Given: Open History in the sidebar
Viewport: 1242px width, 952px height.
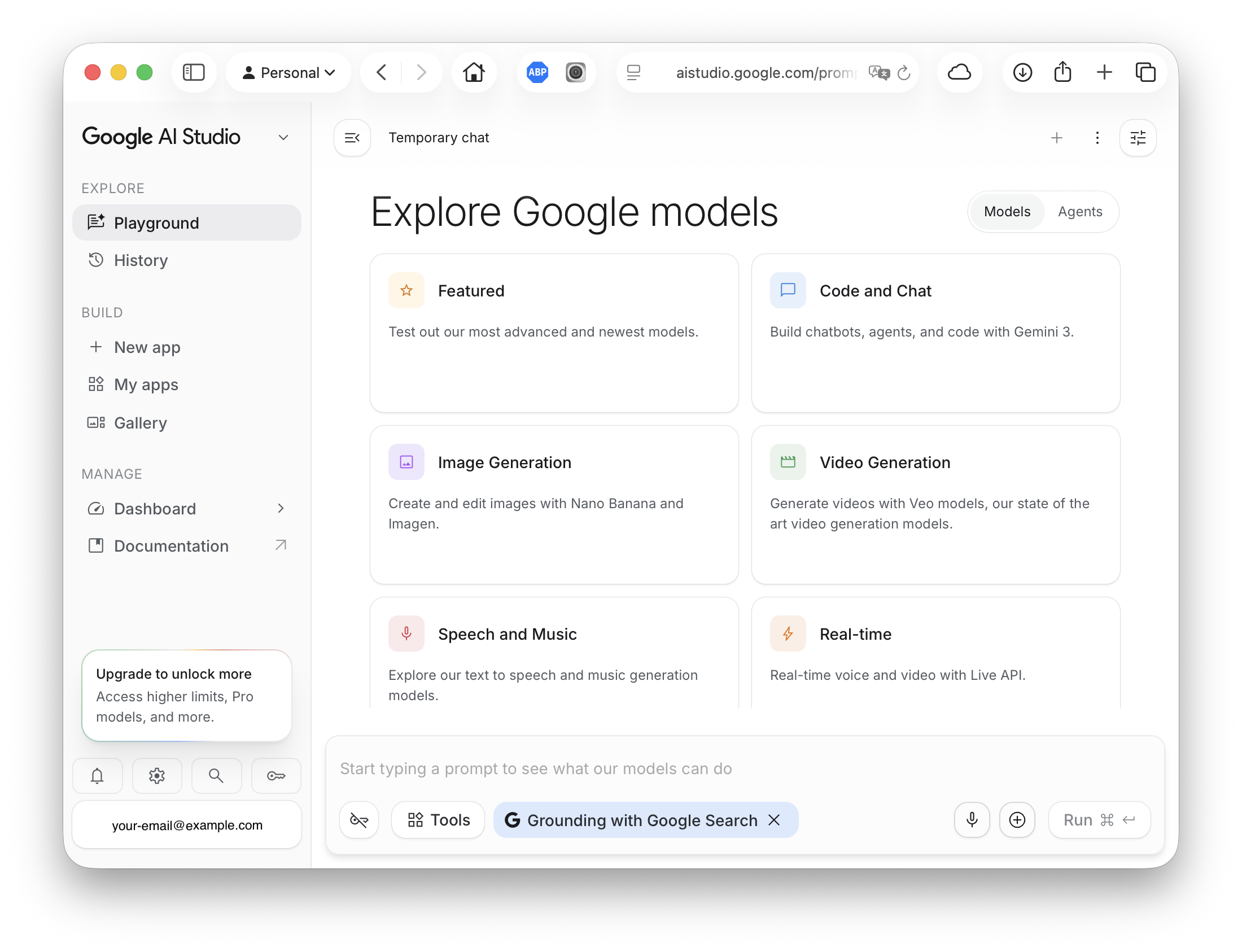Looking at the screenshot, I should (x=186, y=260).
